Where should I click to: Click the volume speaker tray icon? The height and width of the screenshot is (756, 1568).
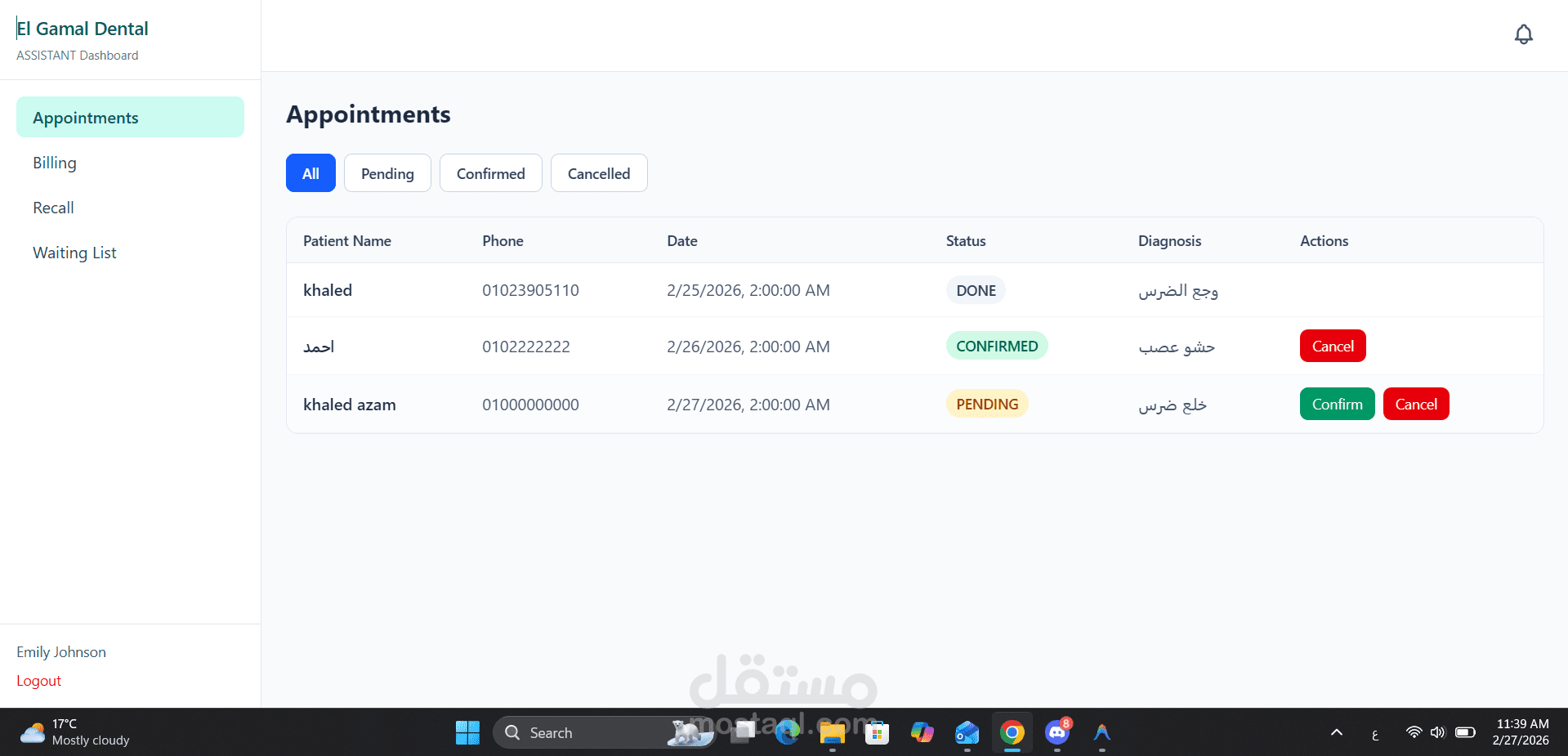click(x=1438, y=732)
